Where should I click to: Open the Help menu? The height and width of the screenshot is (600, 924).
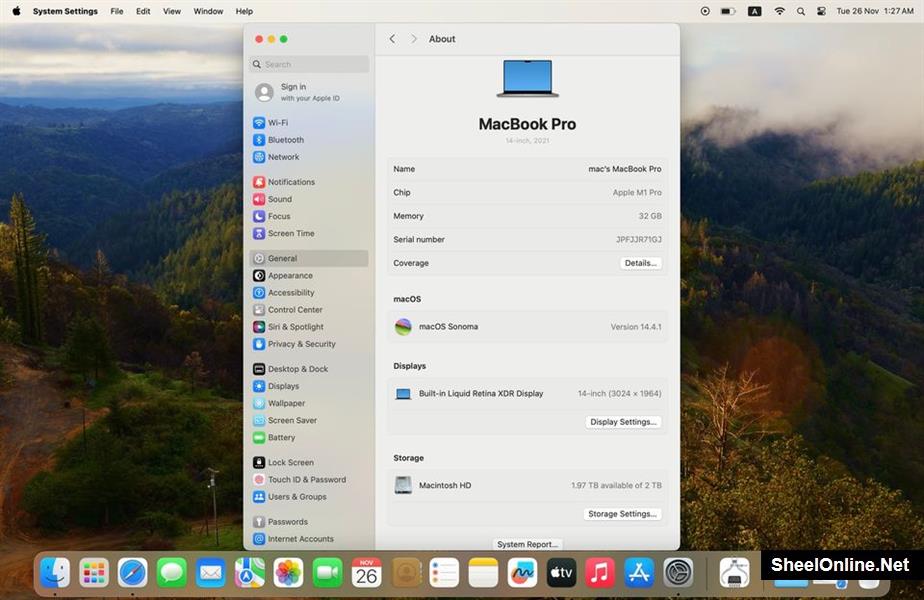(245, 11)
